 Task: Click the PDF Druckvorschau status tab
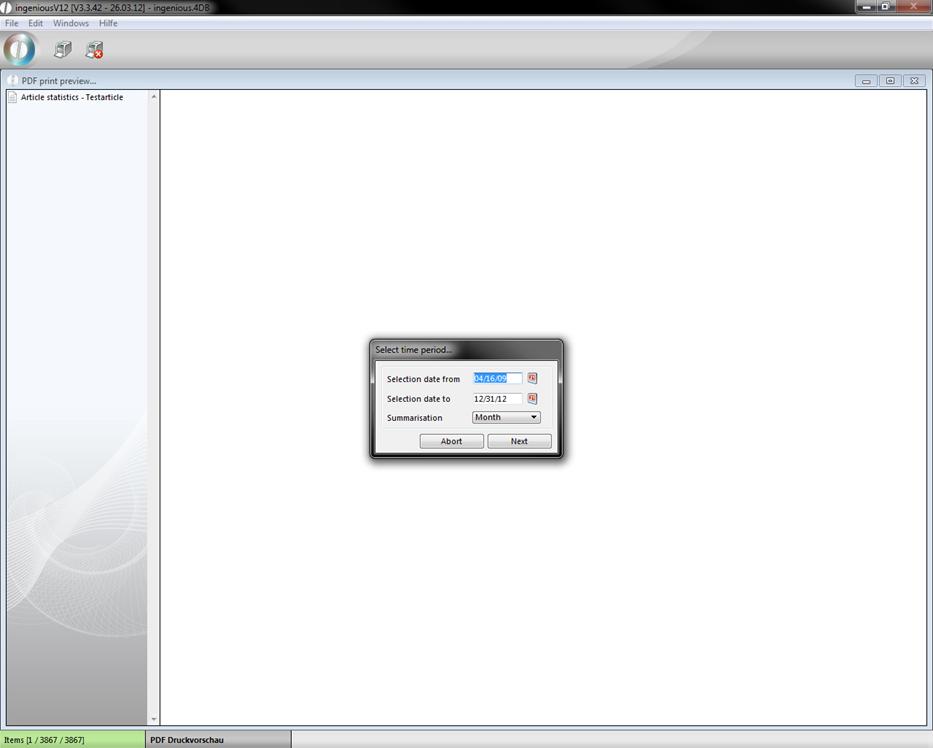click(187, 740)
